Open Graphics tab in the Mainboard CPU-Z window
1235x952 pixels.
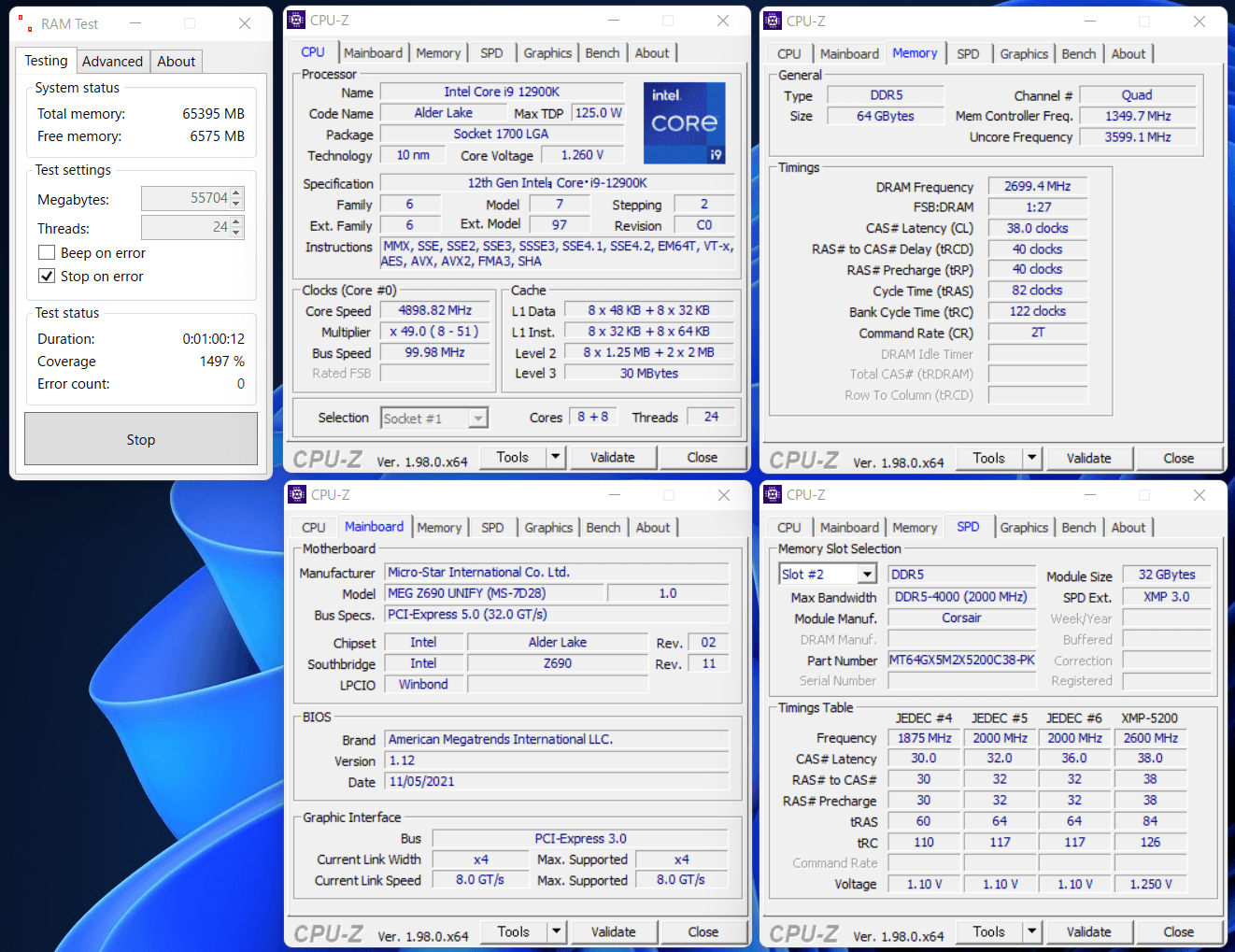click(548, 528)
